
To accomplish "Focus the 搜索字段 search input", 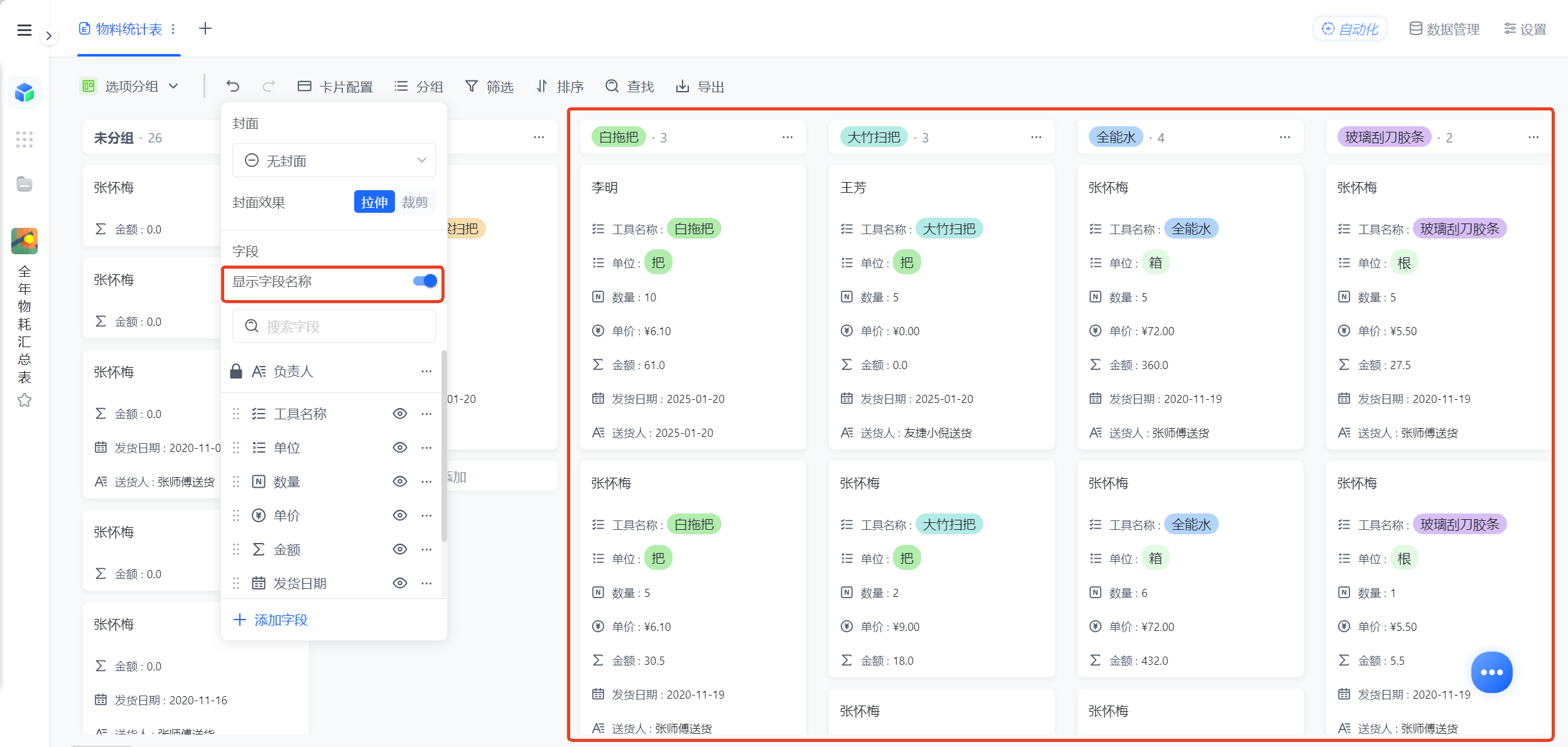I will point(334,326).
